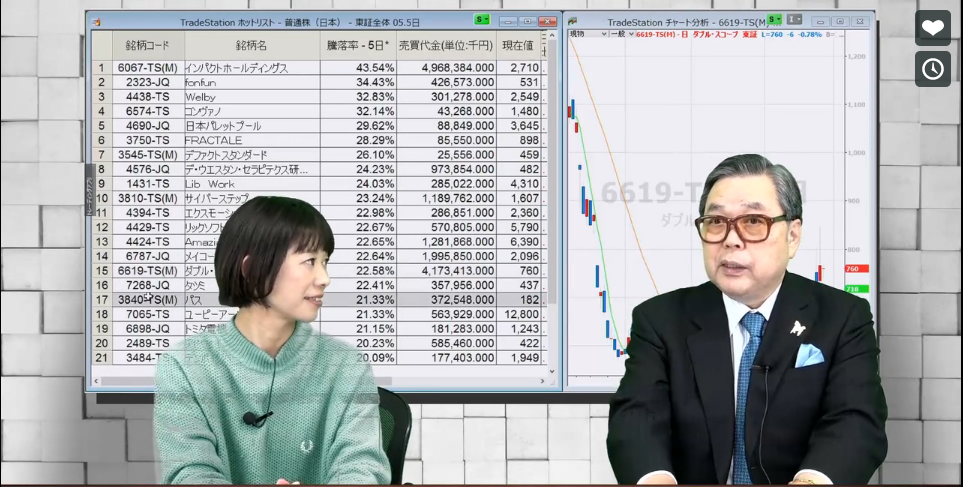Click the hot list window's title bar app icon

tap(96, 22)
